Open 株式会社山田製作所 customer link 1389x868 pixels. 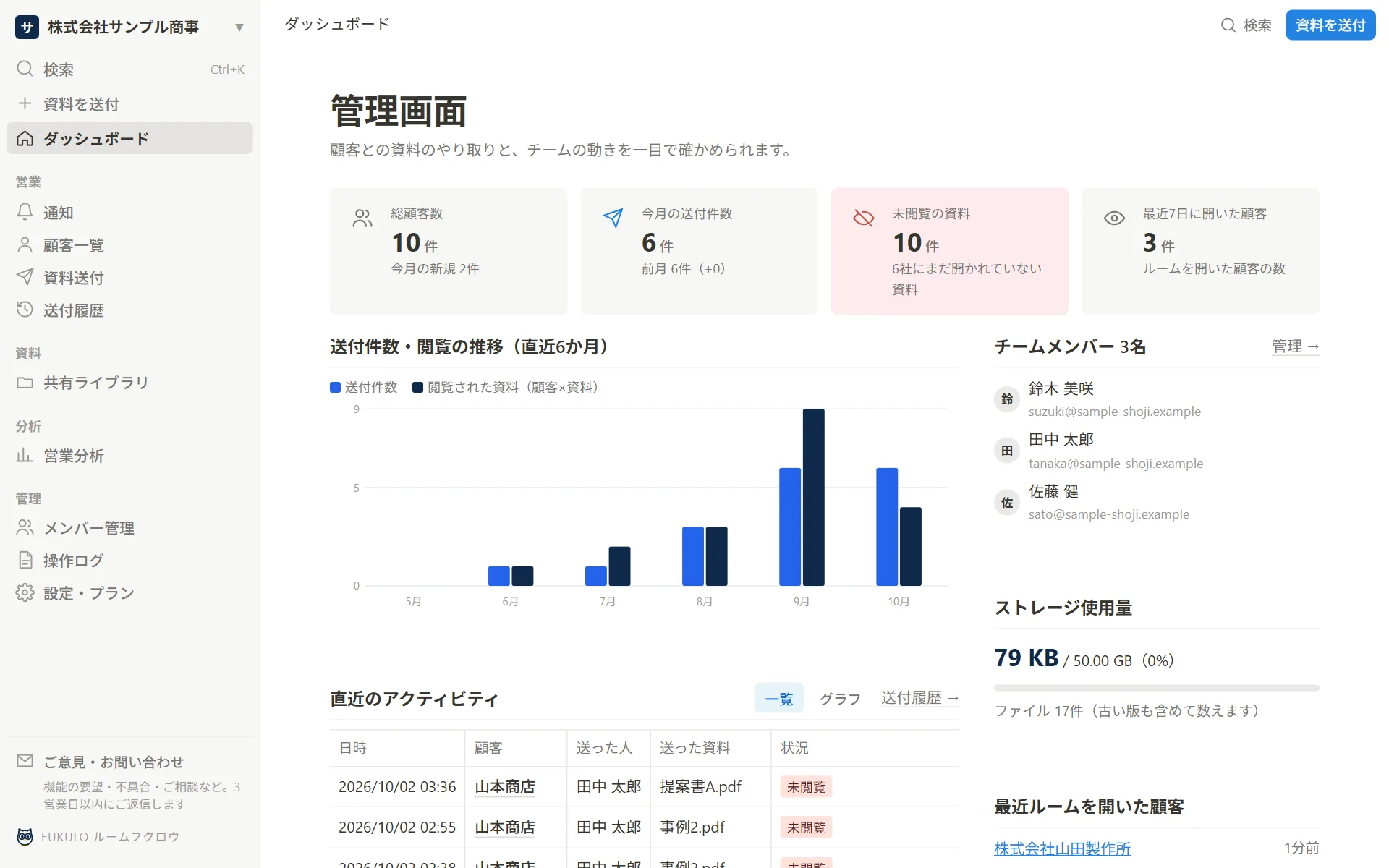coord(1062,848)
